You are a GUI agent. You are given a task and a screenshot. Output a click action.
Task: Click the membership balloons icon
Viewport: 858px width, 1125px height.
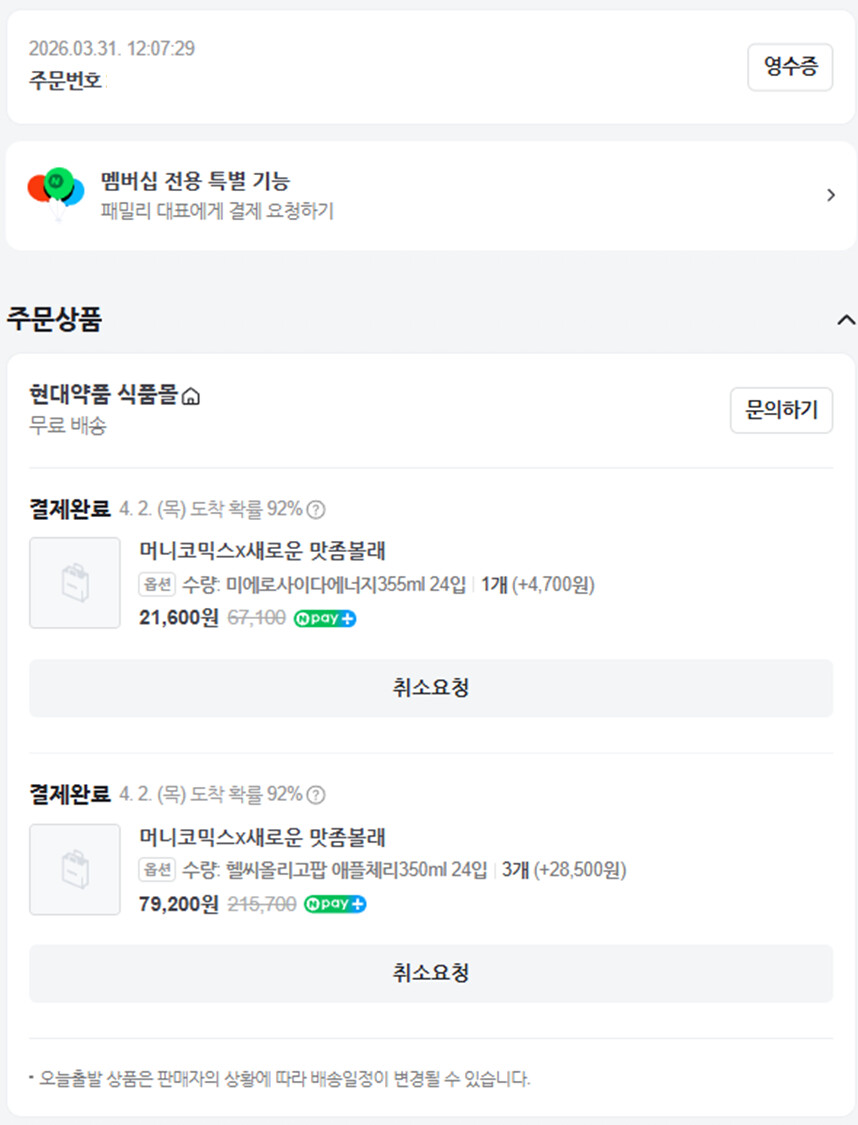tap(56, 193)
